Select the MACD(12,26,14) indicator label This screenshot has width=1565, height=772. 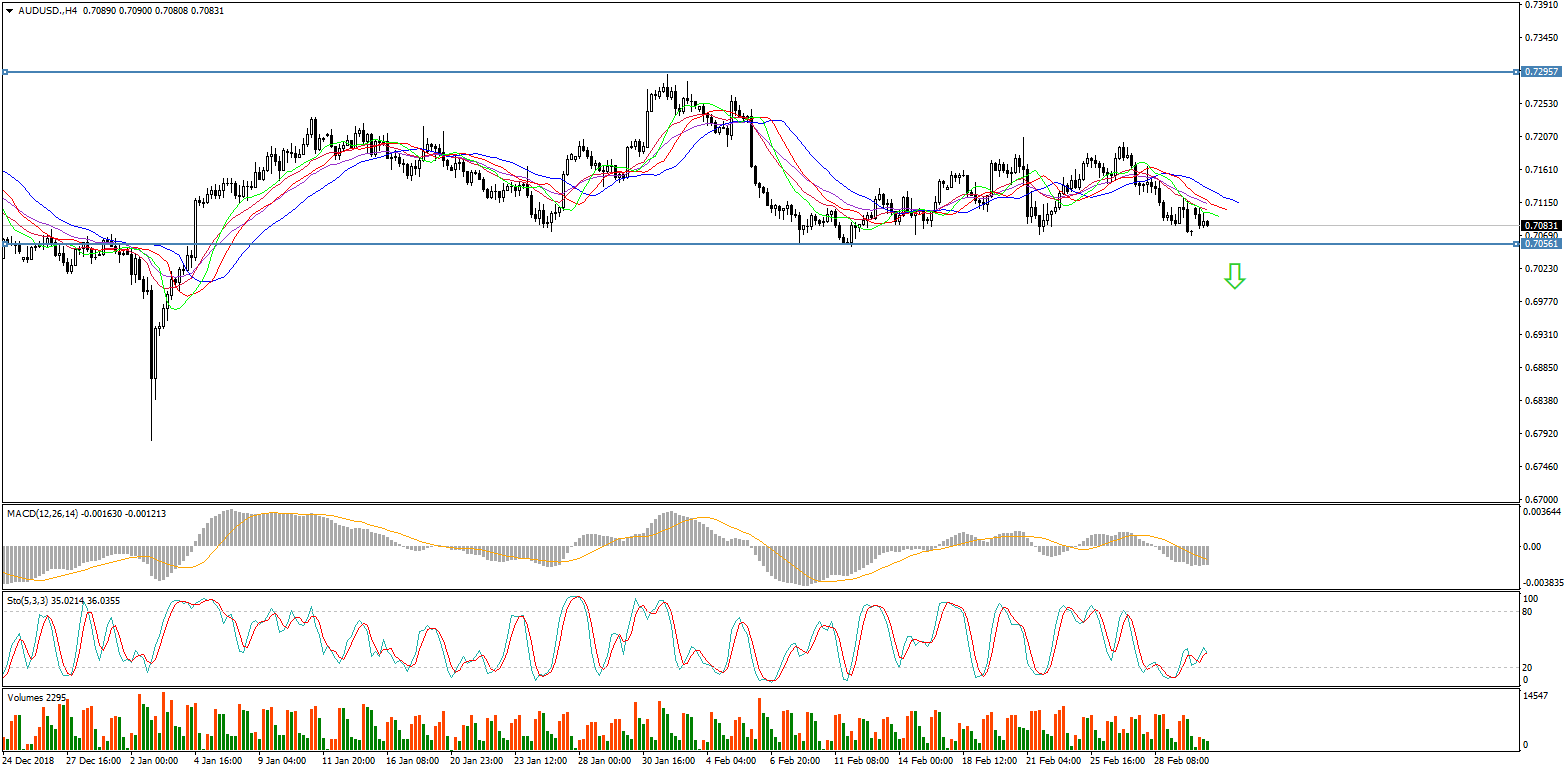tap(43, 513)
